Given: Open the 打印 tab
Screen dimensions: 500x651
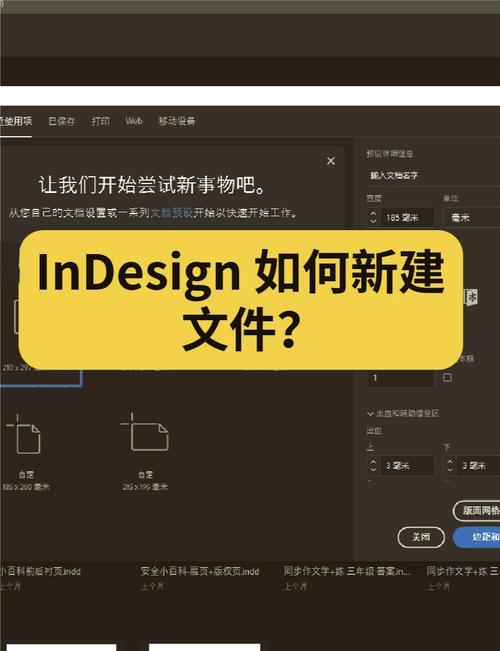Looking at the screenshot, I should coord(100,121).
